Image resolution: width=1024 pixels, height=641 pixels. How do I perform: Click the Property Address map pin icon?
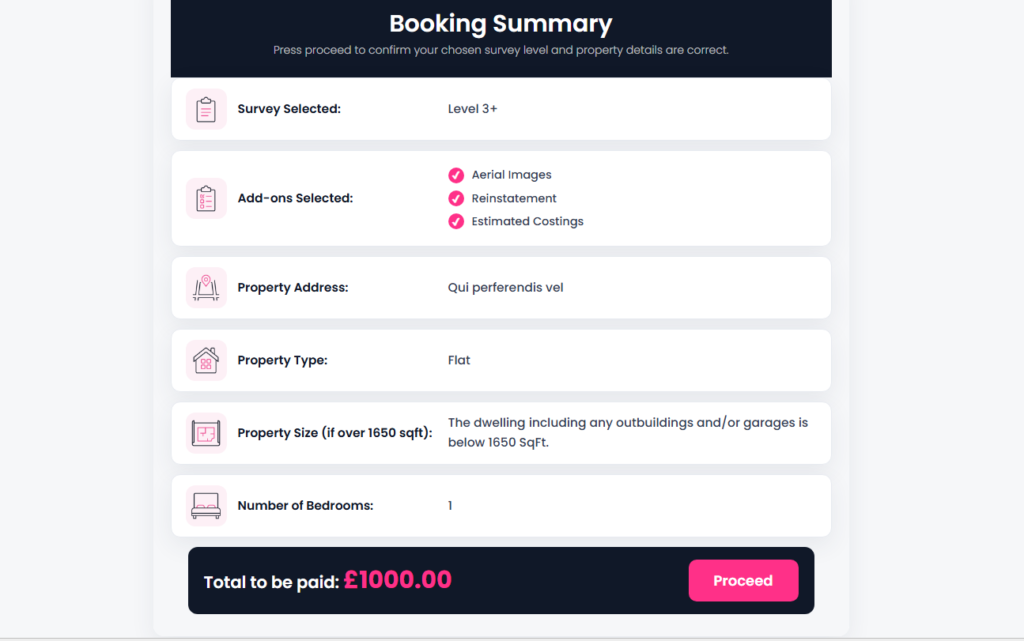point(206,288)
